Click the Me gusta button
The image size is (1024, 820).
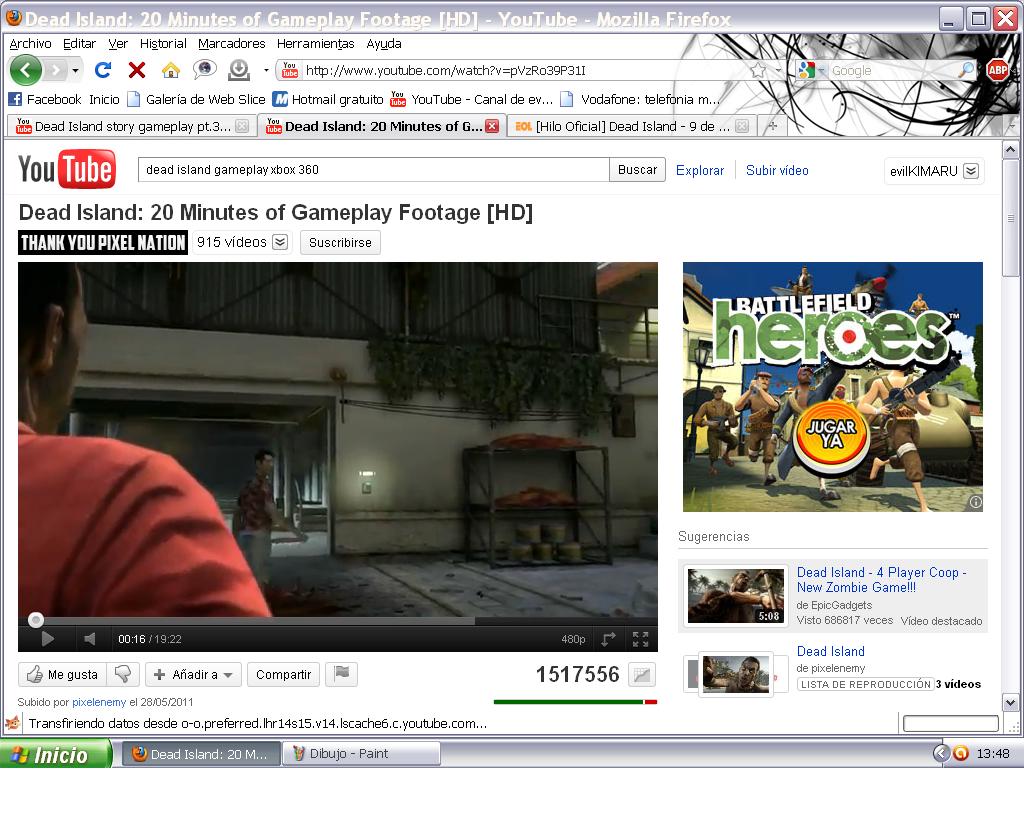click(62, 674)
